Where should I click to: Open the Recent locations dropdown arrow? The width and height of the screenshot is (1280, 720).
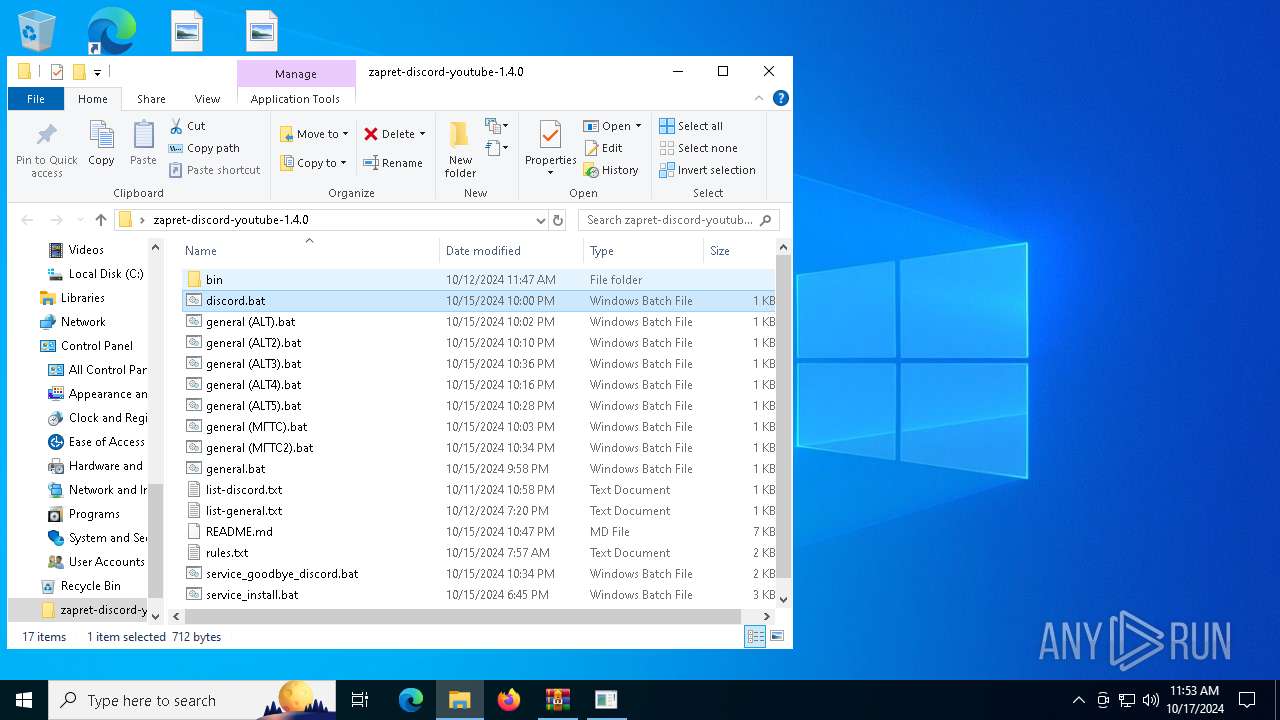pos(80,220)
